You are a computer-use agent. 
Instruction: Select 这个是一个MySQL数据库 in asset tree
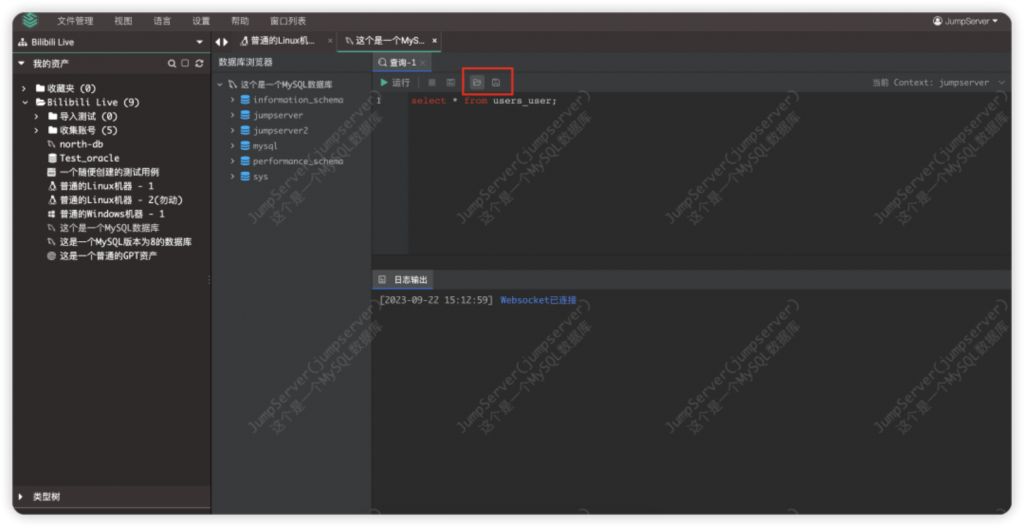pyautogui.click(x=109, y=228)
